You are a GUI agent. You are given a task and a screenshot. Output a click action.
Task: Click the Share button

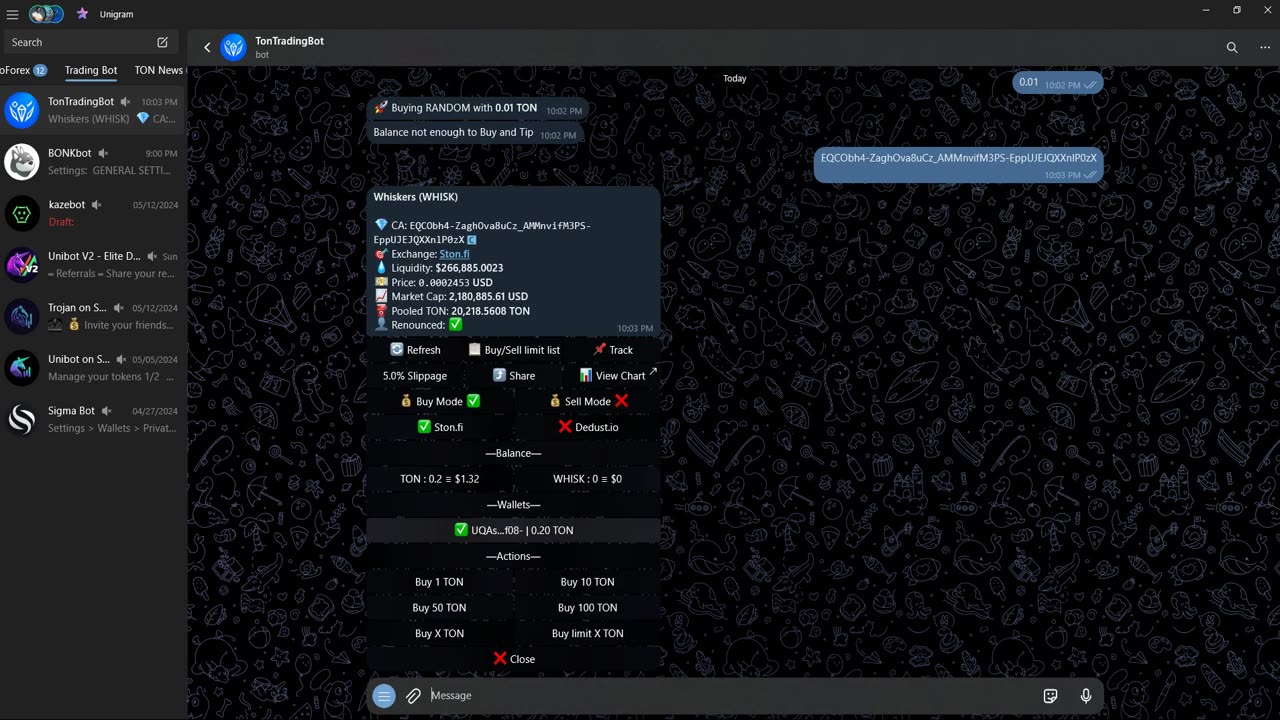pyautogui.click(x=514, y=376)
